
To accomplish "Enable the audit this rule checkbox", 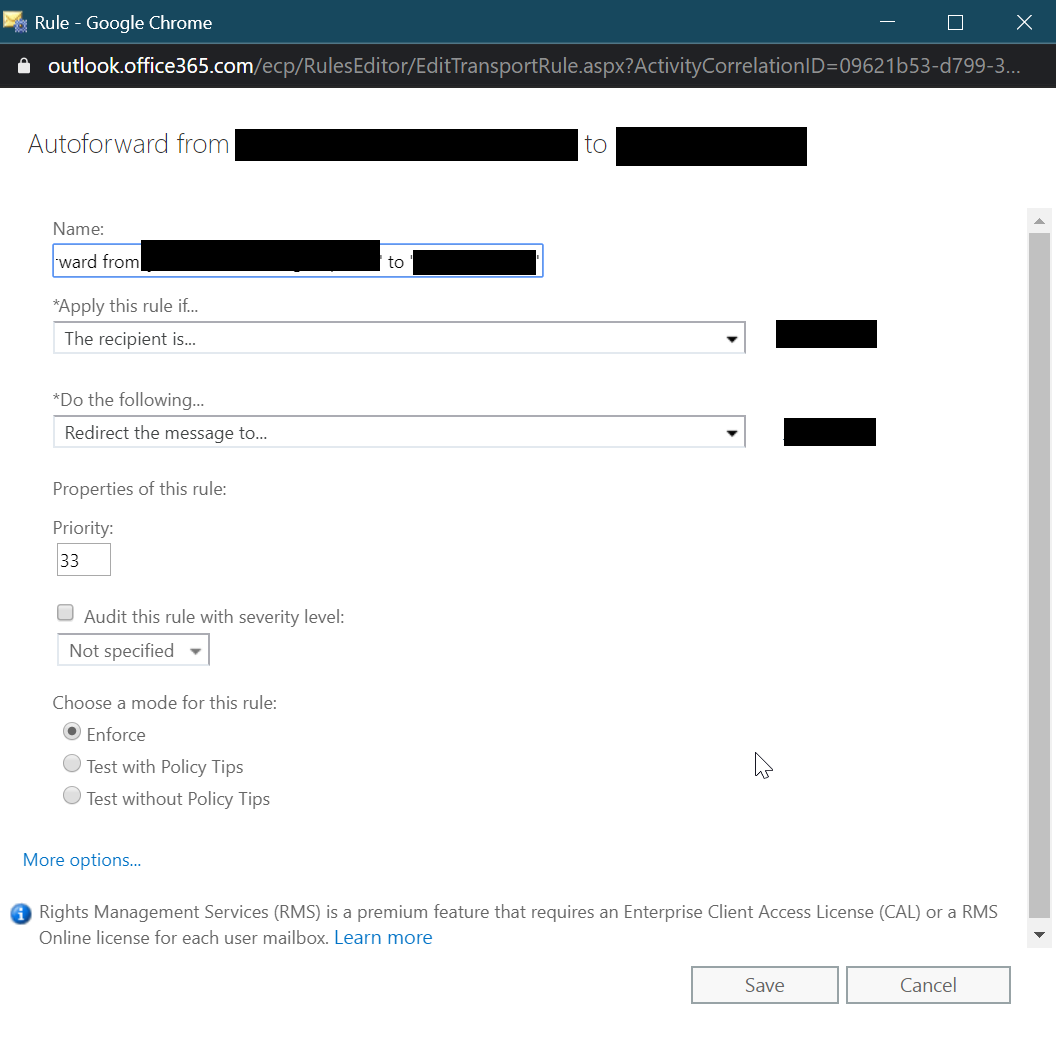I will coord(65,611).
